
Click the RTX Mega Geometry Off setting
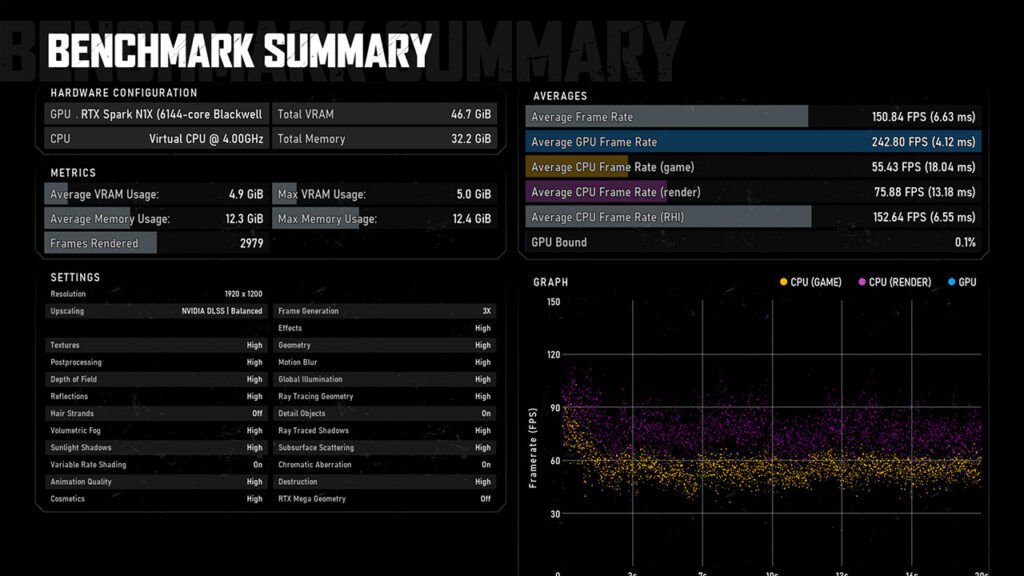point(385,498)
